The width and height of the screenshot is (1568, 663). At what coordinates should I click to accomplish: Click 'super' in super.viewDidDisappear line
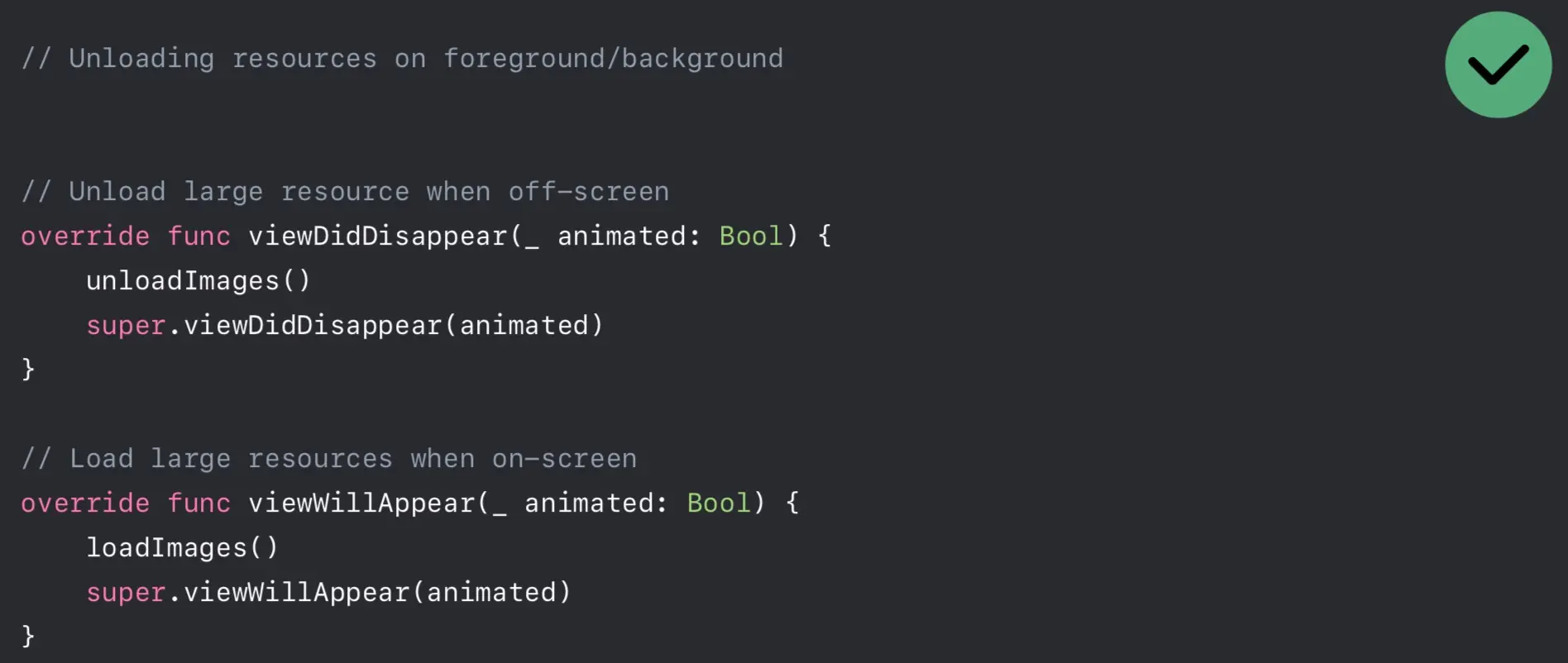point(126,326)
